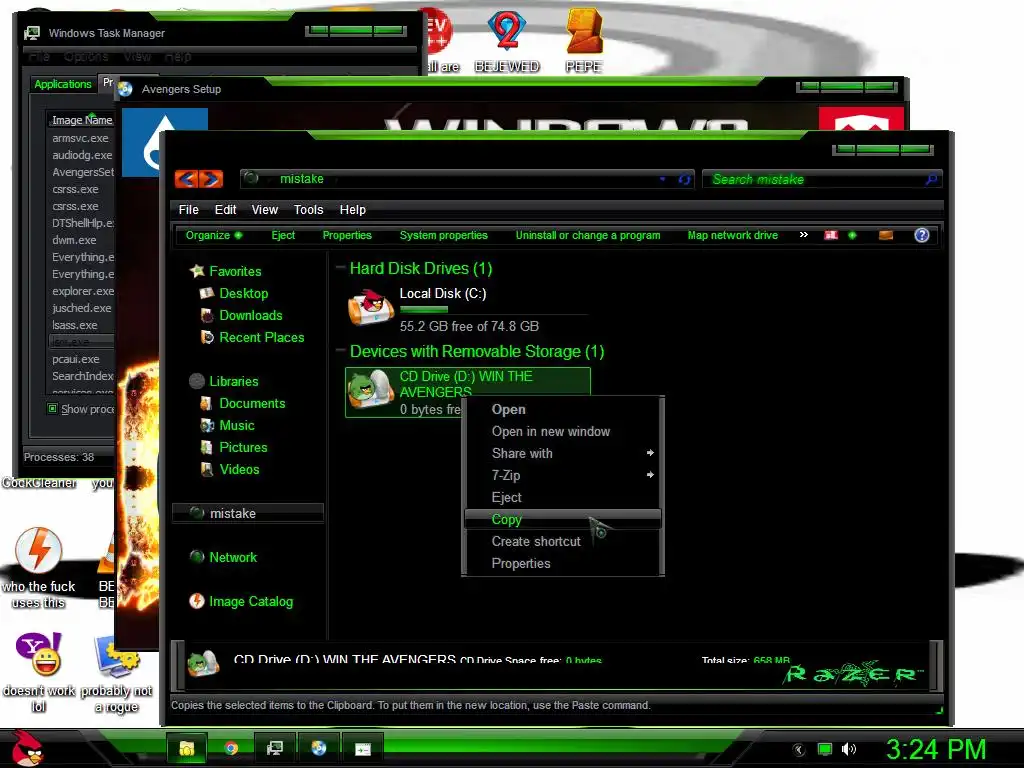The image size is (1024, 768).
Task: Open the view options dropdown arrow
Action: (x=852, y=235)
